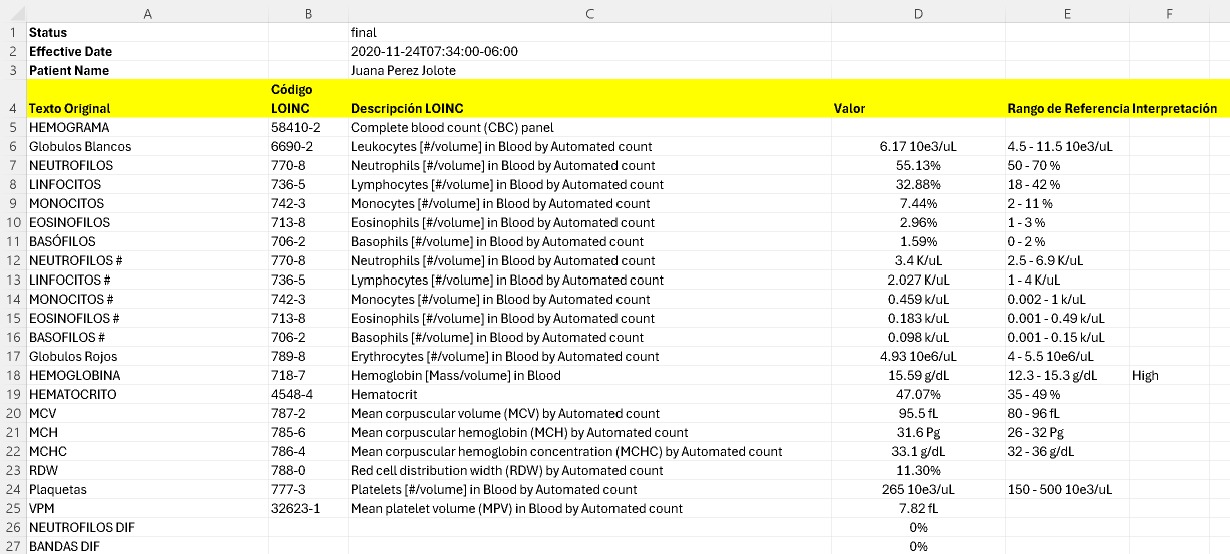The width and height of the screenshot is (1230, 554).
Task: Select the 'NEUTROFILOS' cell in row 7
Action: coord(147,166)
